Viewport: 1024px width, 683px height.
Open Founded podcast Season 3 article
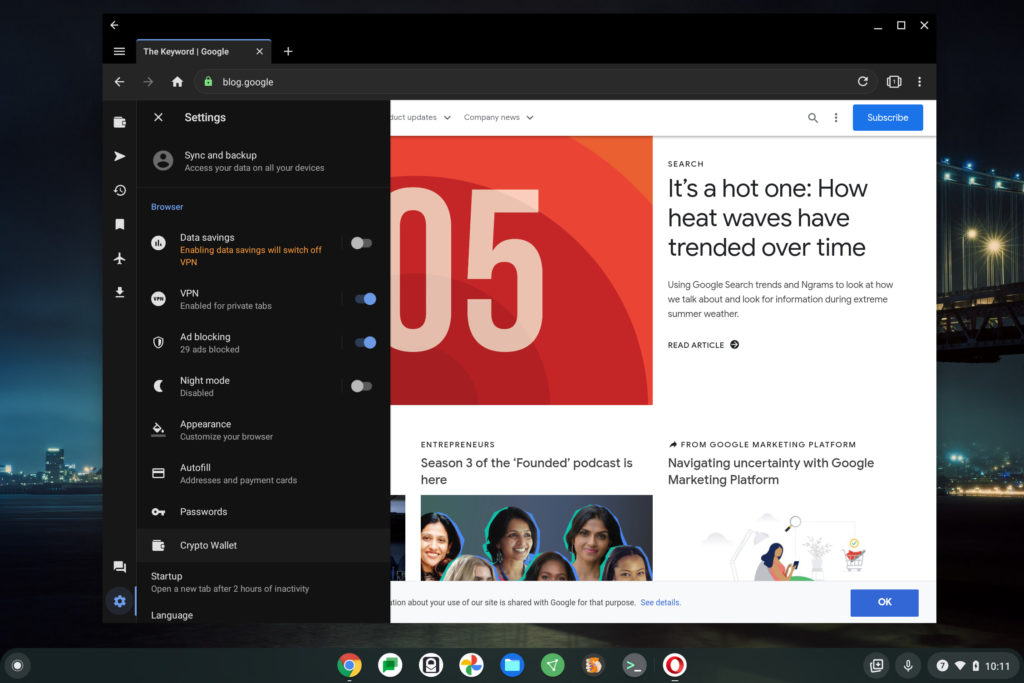point(526,471)
